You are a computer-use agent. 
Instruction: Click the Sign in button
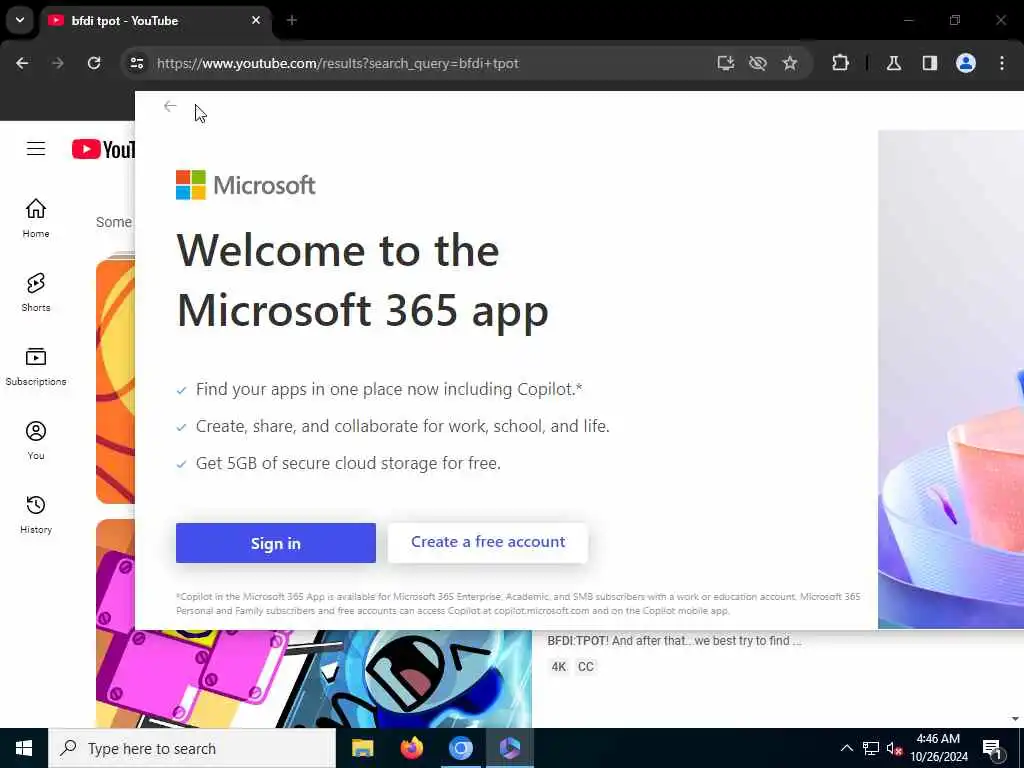276,543
